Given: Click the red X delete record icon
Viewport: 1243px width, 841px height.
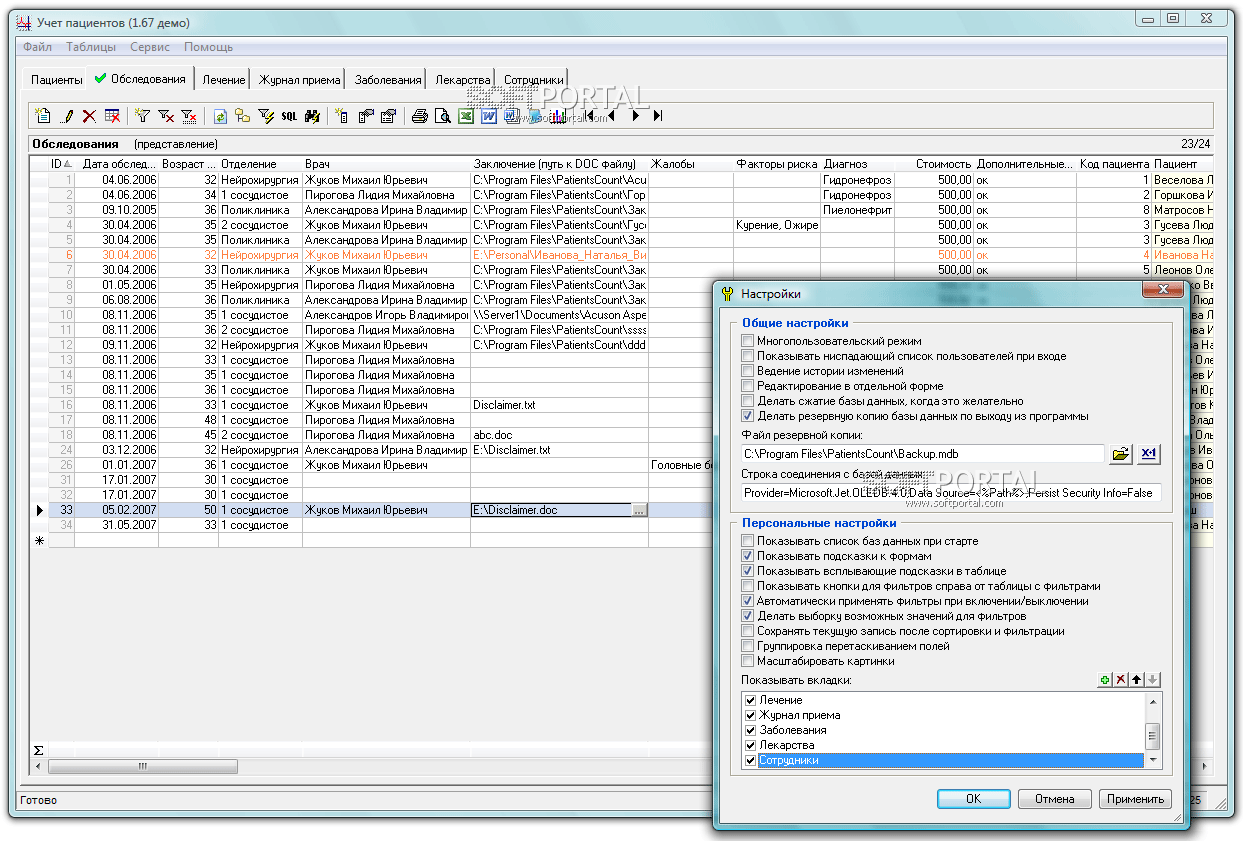Looking at the screenshot, I should 89,116.
